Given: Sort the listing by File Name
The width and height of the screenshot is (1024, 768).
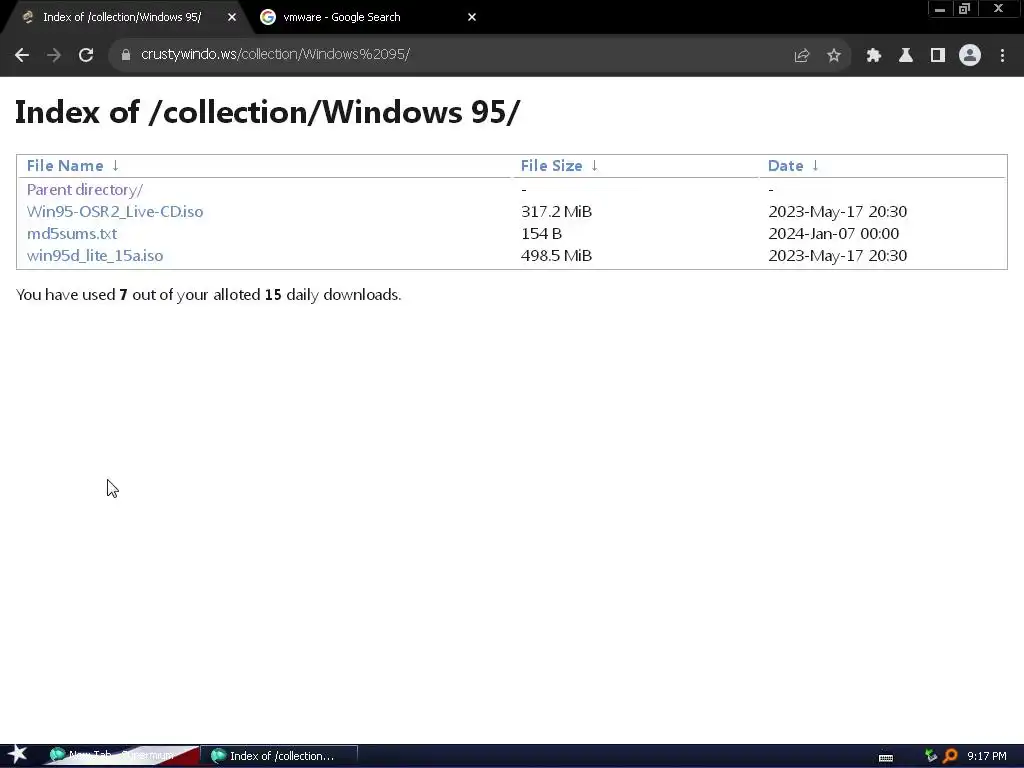Looking at the screenshot, I should 65,166.
